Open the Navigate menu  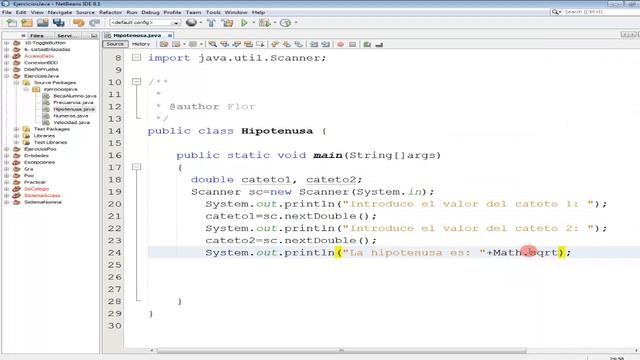point(60,12)
